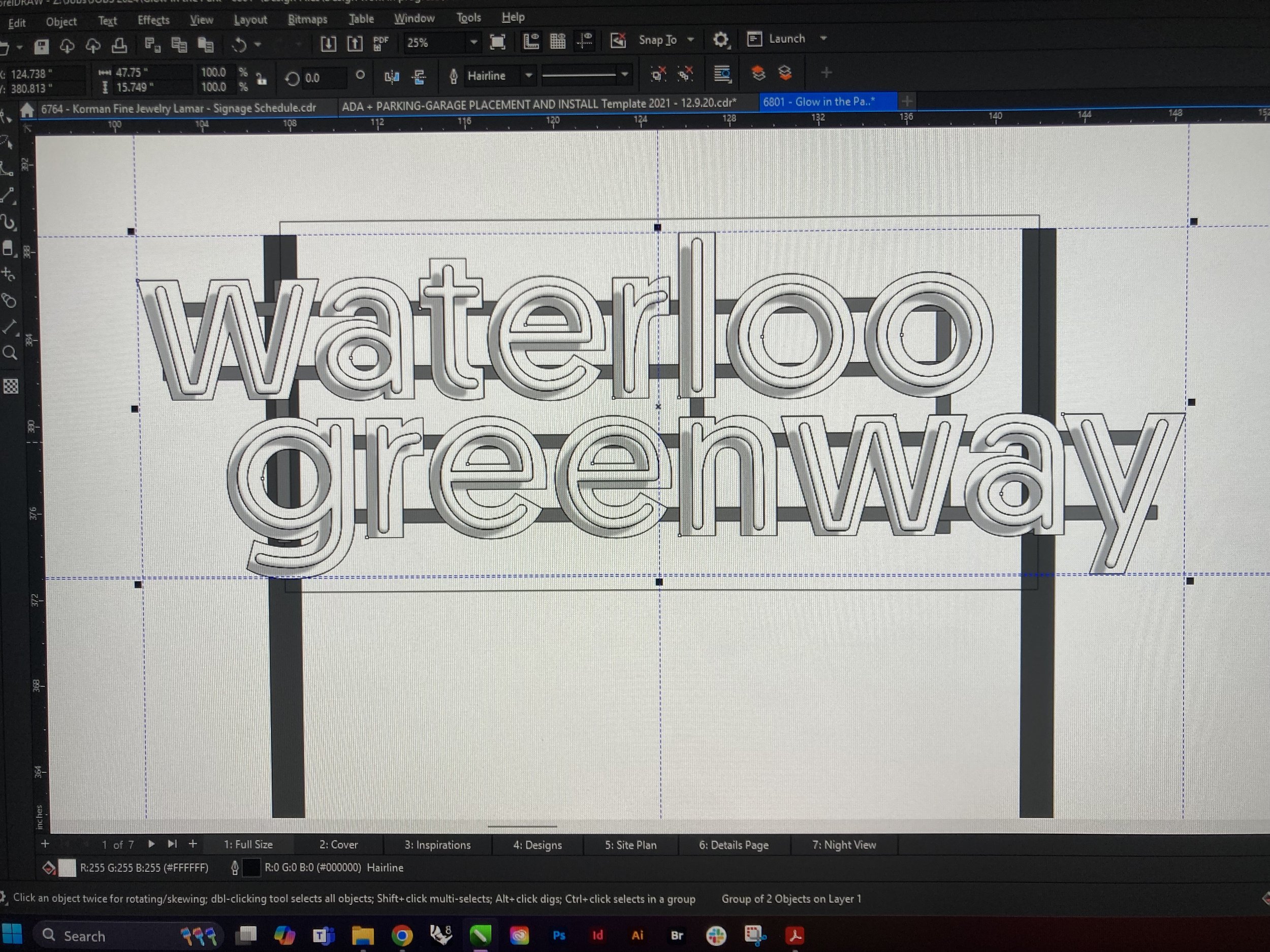Viewport: 1270px width, 952px height.
Task: Click the Print icon
Action: point(119,45)
